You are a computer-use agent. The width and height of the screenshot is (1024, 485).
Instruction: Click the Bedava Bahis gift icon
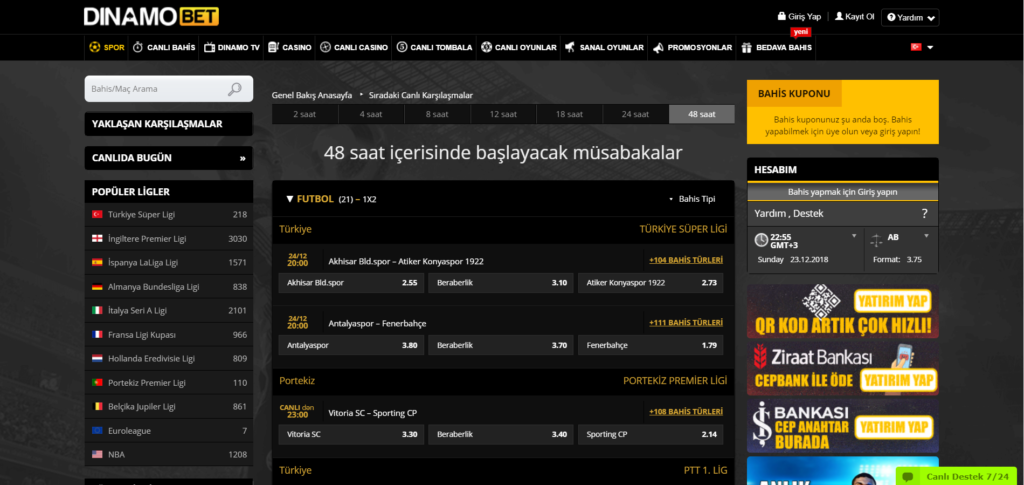[746, 48]
